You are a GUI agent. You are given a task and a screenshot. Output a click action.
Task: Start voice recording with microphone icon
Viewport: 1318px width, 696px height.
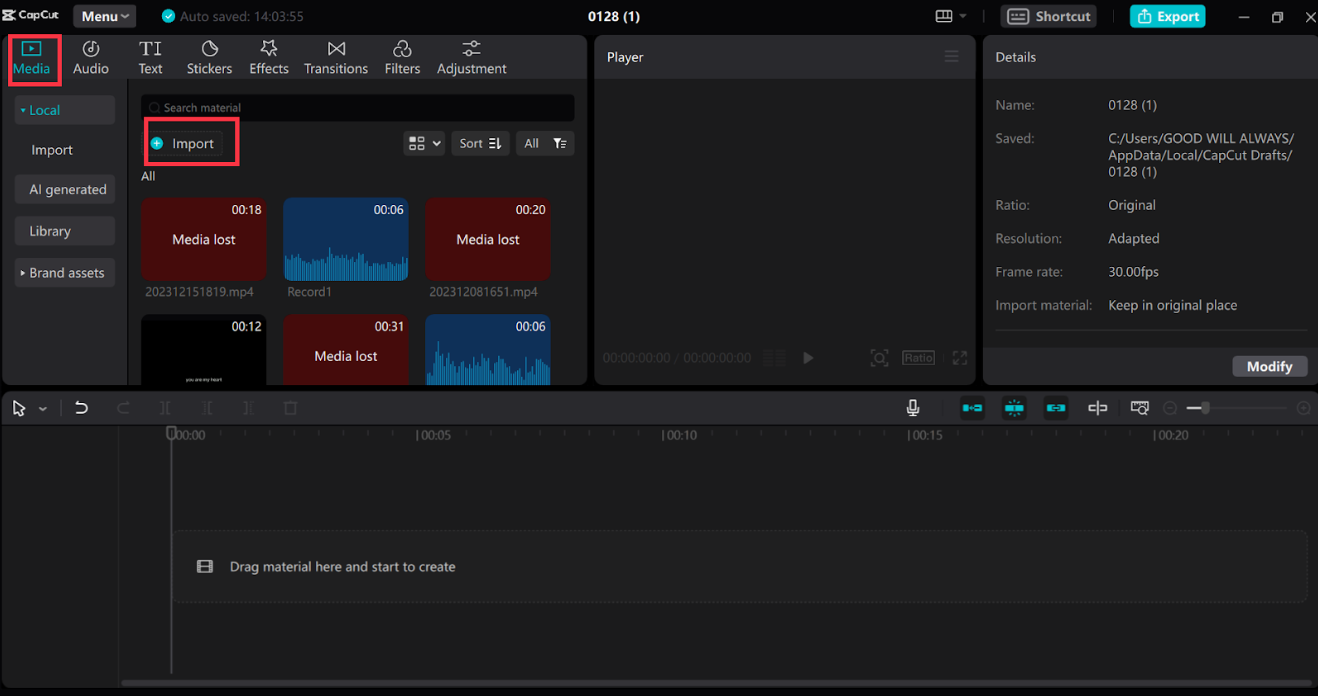click(x=912, y=408)
